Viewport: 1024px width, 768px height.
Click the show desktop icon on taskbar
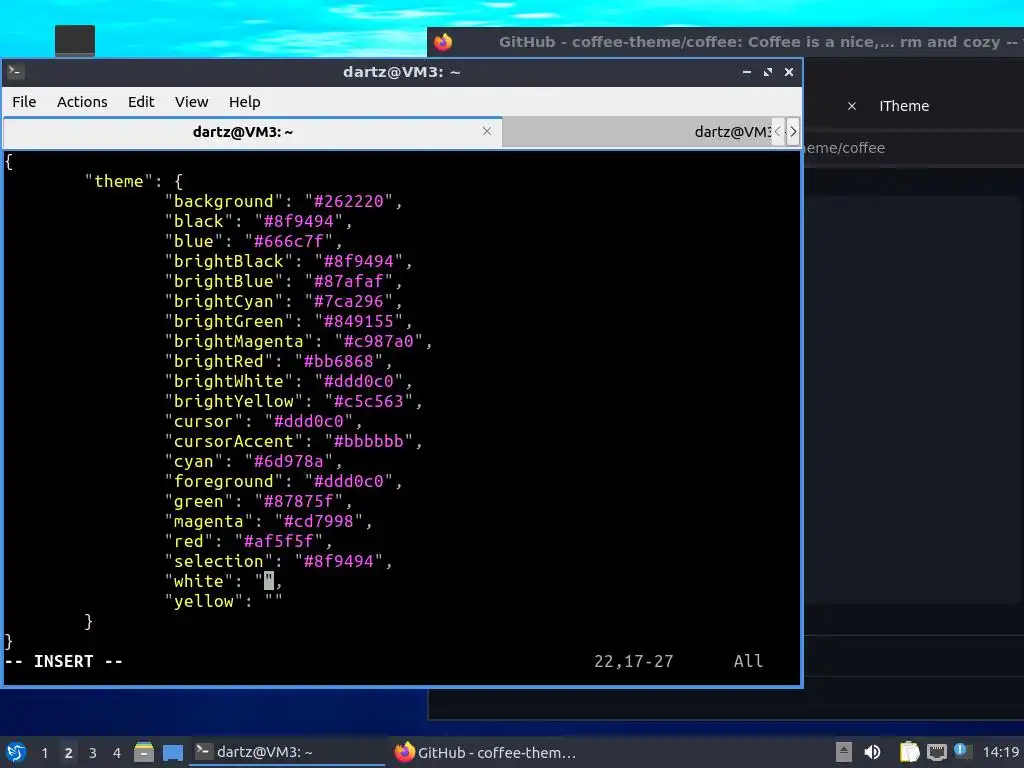pyautogui.click(x=172, y=752)
